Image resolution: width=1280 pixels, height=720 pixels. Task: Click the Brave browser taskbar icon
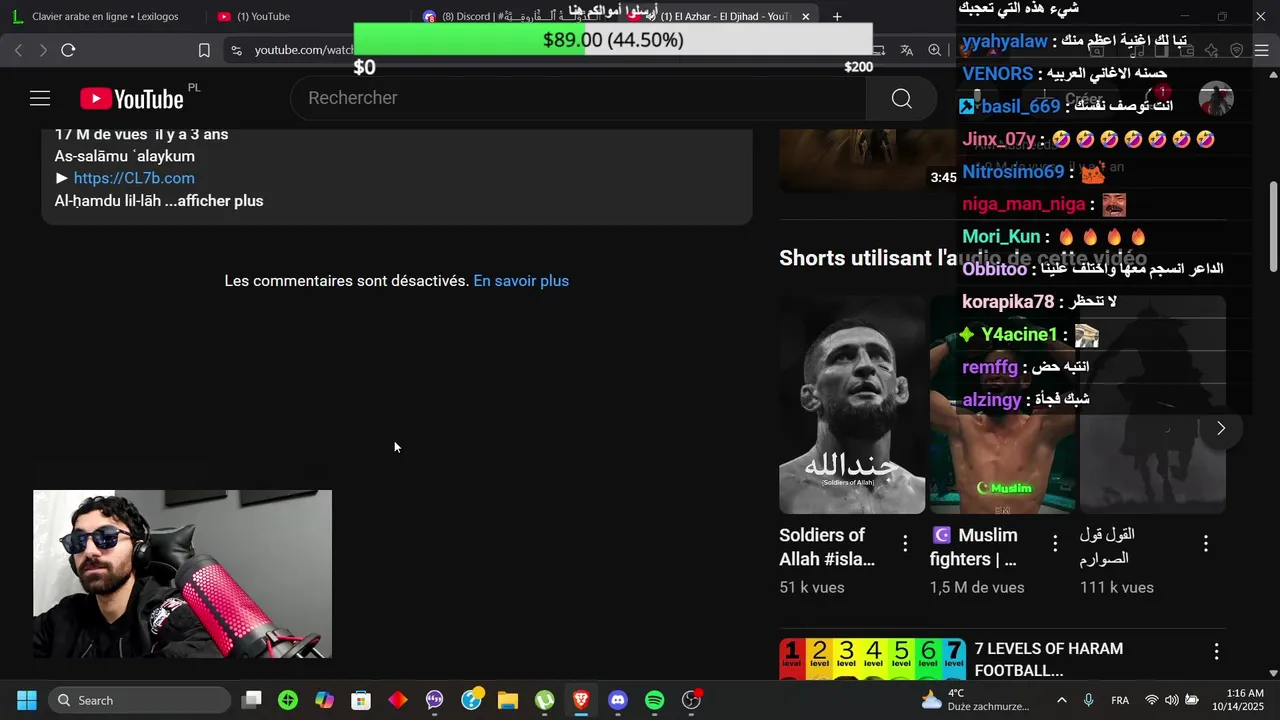[581, 700]
